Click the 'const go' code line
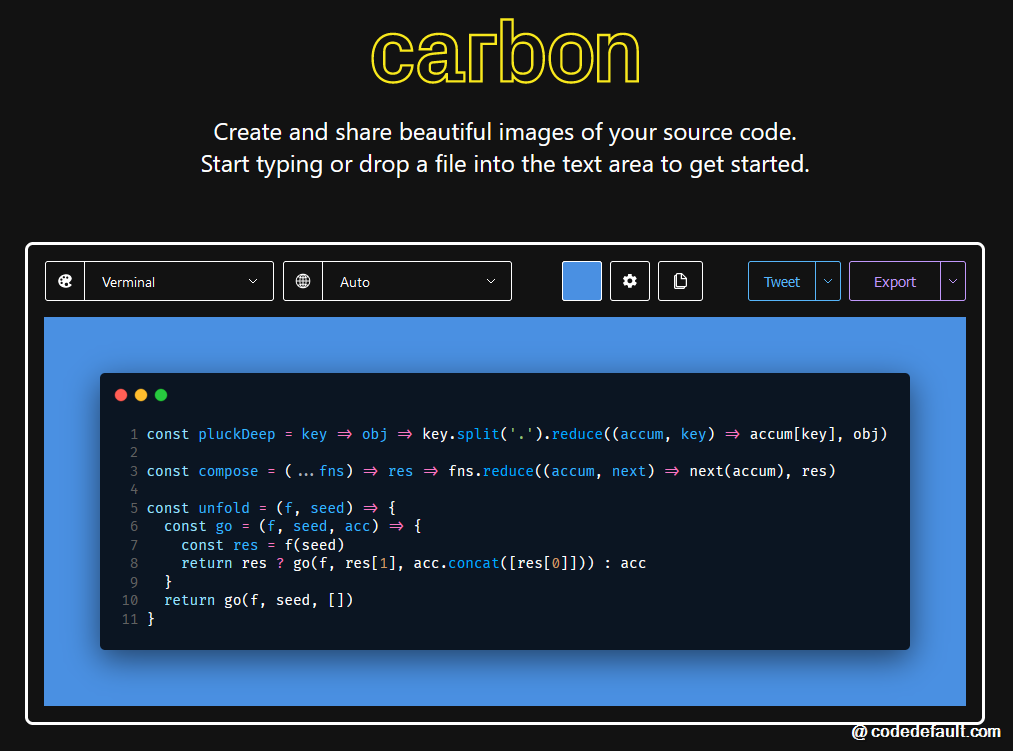The height and width of the screenshot is (751, 1013). tap(293, 526)
